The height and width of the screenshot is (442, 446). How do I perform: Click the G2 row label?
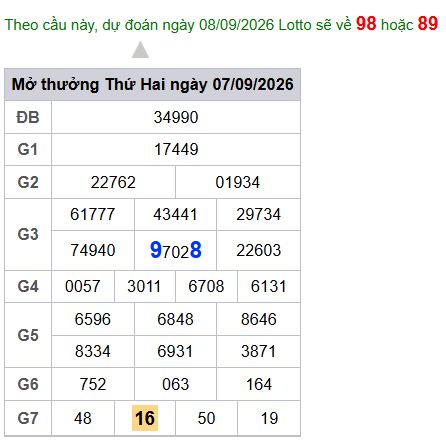pyautogui.click(x=28, y=182)
